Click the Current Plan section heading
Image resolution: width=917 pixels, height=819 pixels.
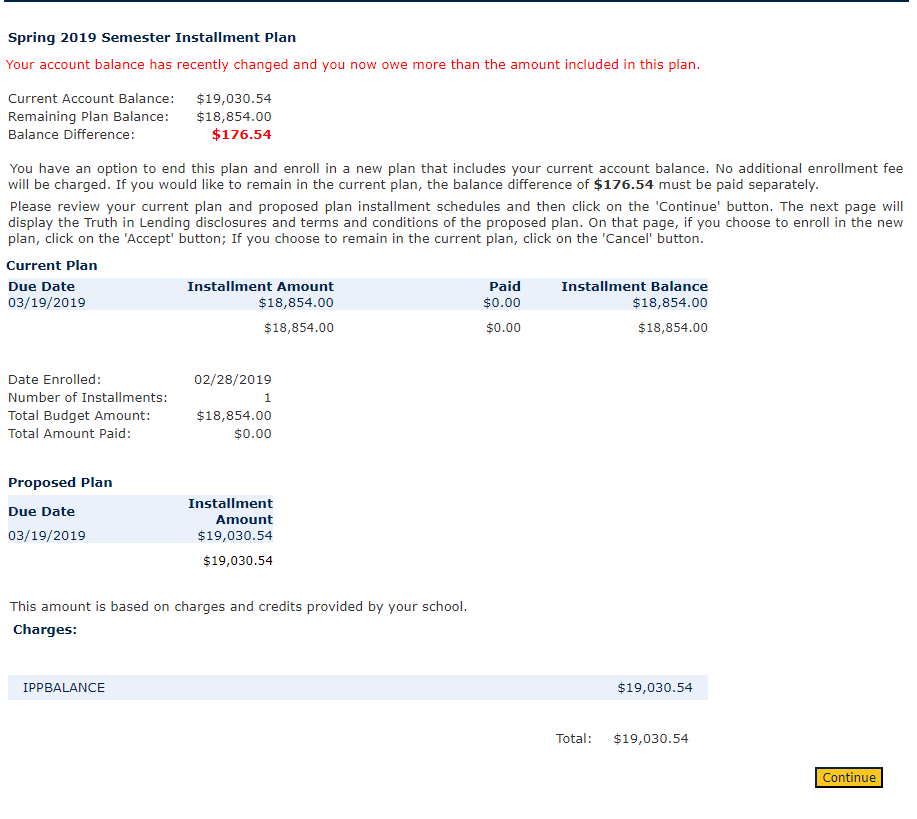(x=52, y=266)
